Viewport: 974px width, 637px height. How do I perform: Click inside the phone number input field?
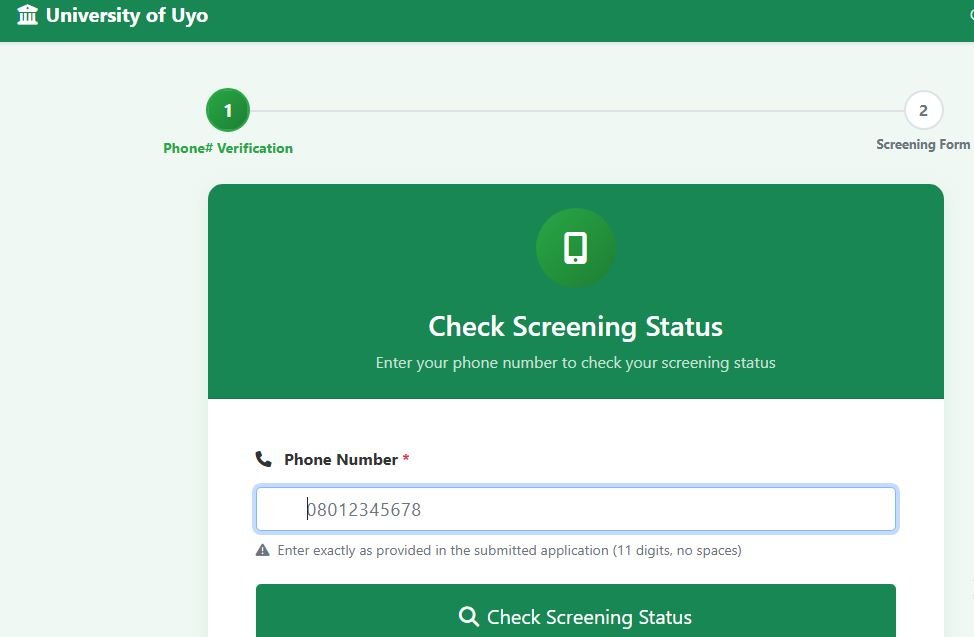(575, 509)
